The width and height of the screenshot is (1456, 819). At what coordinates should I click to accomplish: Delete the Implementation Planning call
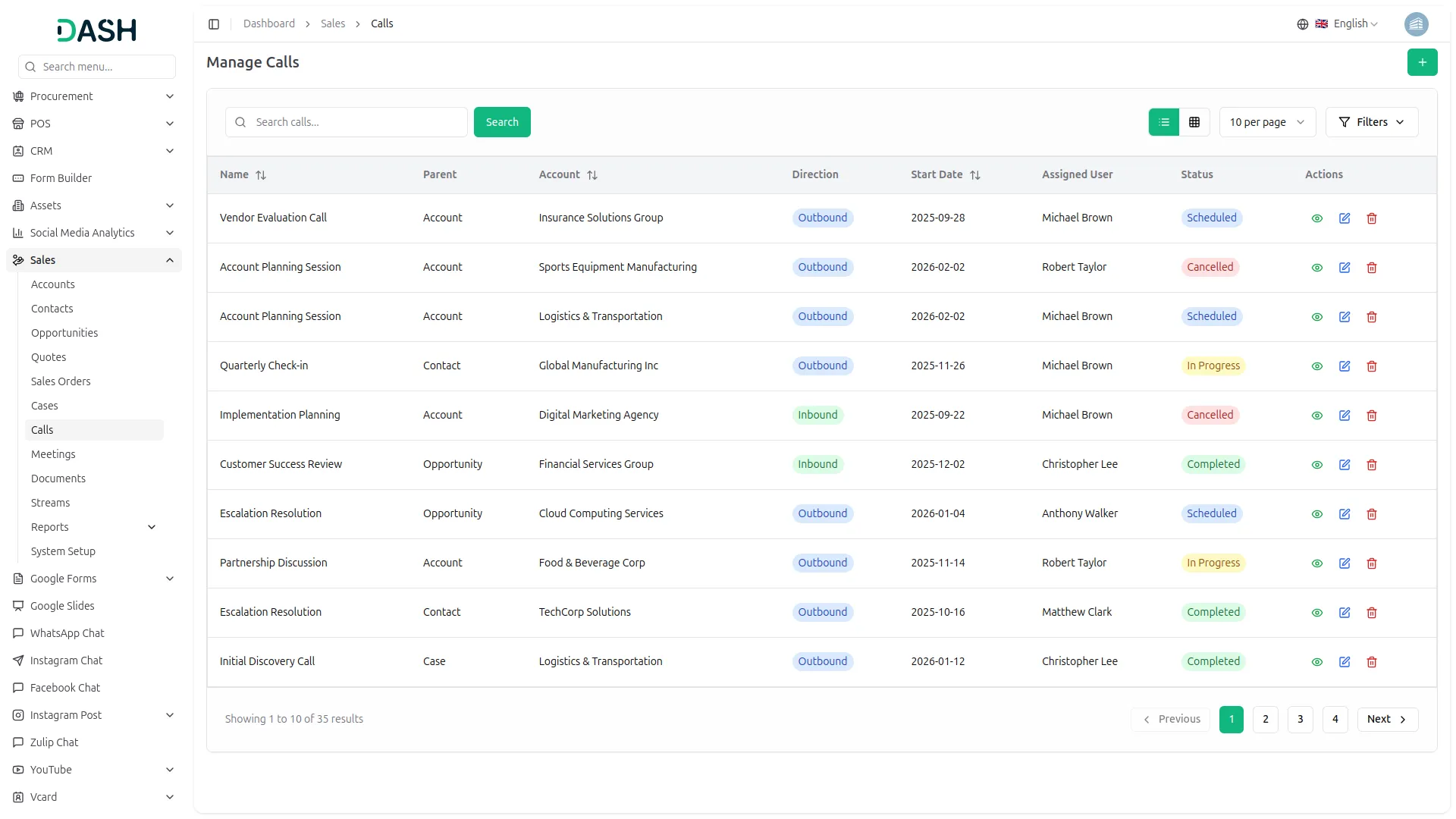click(x=1372, y=416)
